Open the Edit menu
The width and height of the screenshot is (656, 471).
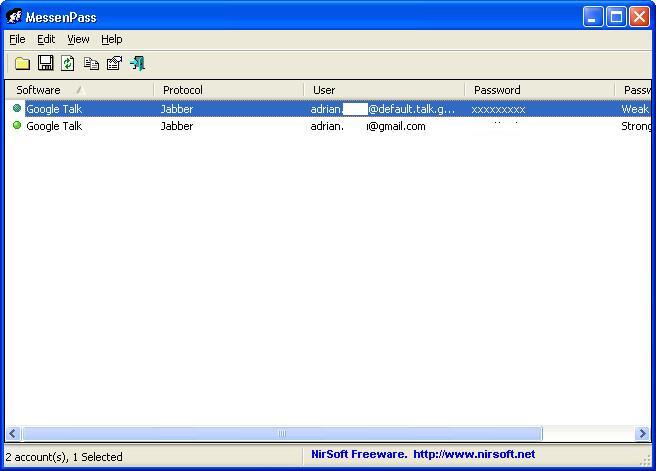46,39
